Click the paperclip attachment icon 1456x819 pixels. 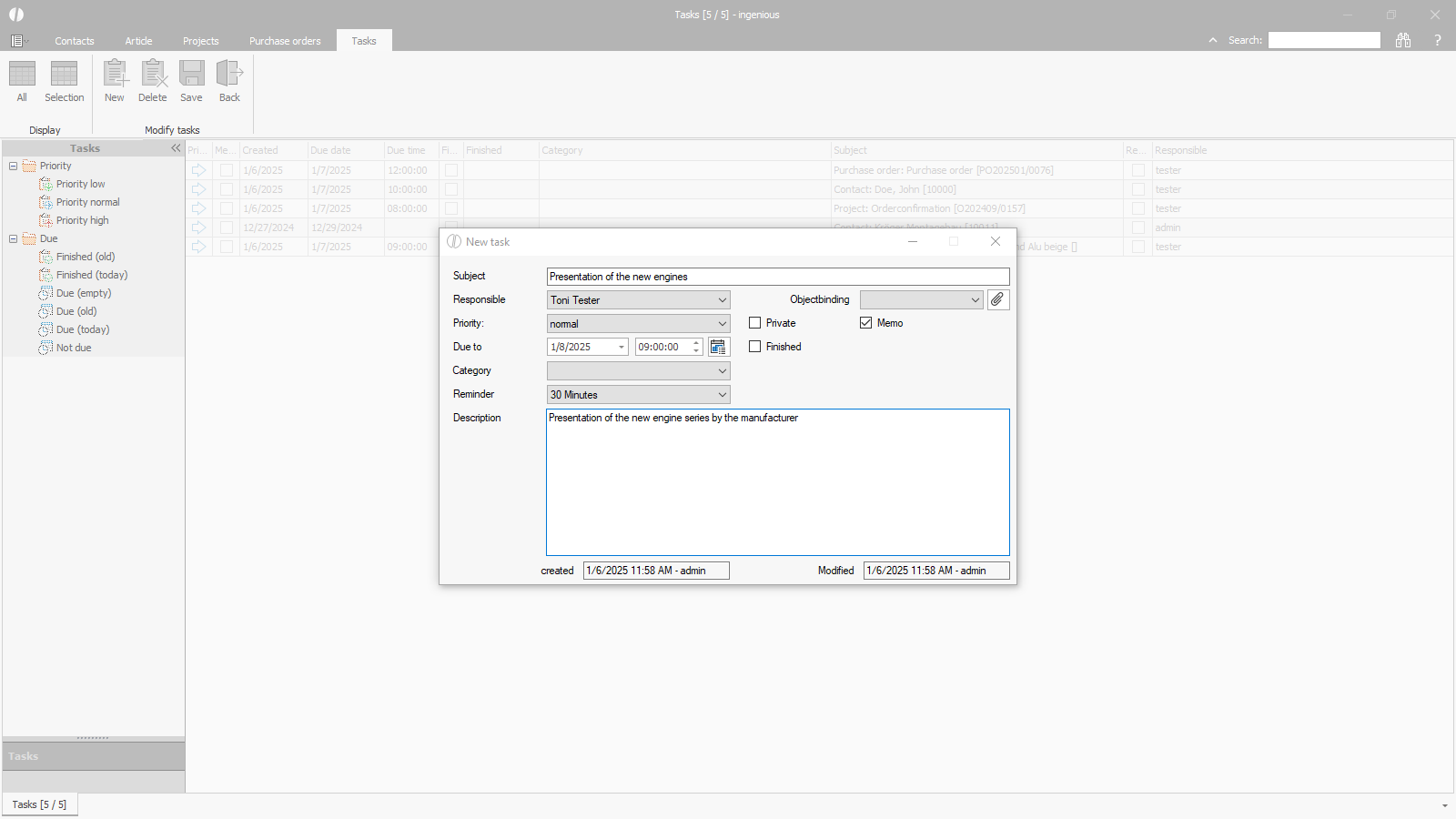coord(997,299)
